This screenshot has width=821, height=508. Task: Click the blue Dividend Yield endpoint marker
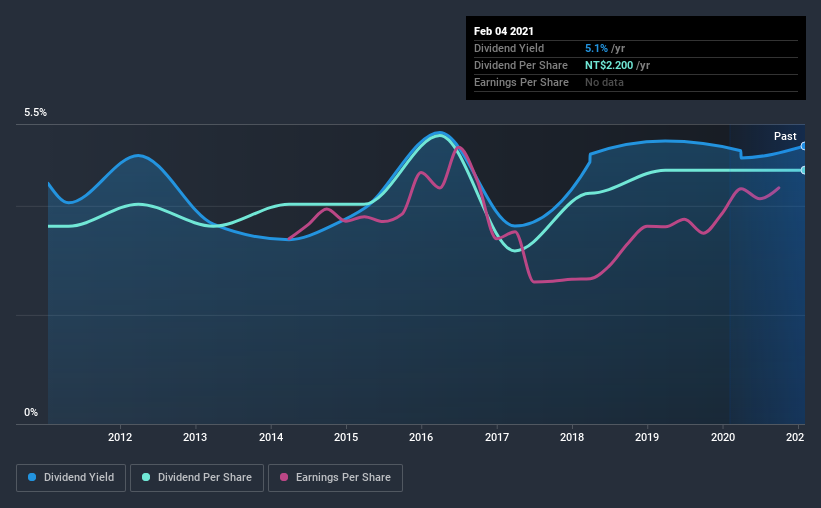[803, 146]
